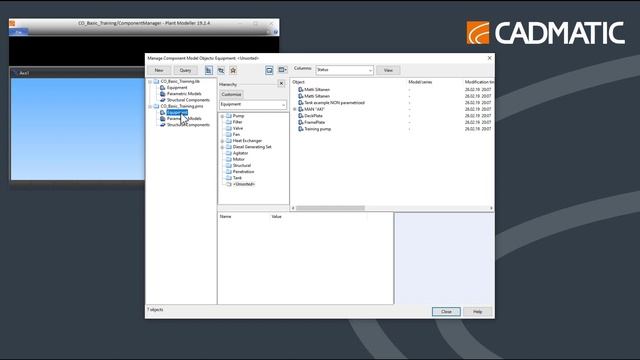
Task: Click the object list scroll right arrow
Action: (x=491, y=208)
